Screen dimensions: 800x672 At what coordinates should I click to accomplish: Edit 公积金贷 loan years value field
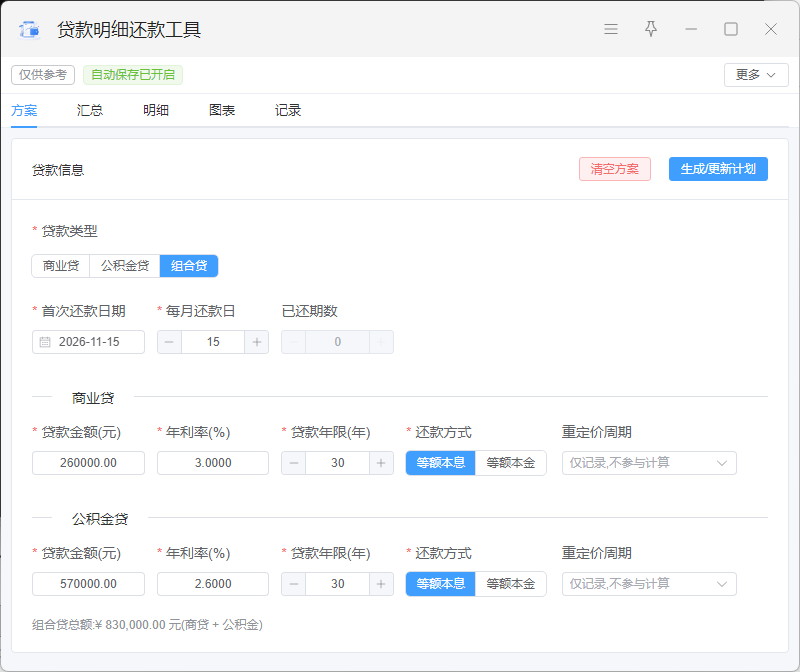(337, 584)
